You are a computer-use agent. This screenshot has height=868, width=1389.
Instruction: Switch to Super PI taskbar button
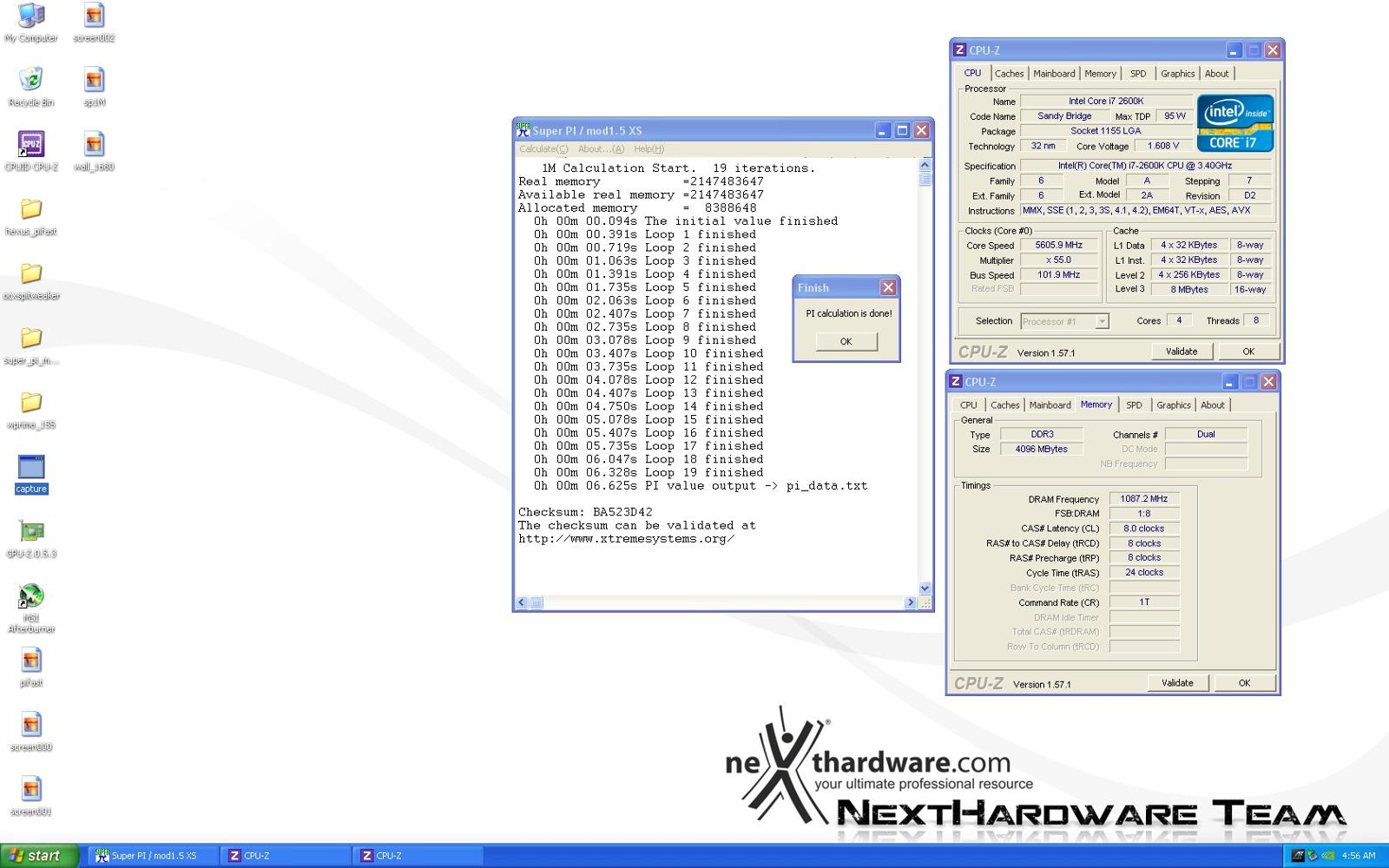(152, 856)
